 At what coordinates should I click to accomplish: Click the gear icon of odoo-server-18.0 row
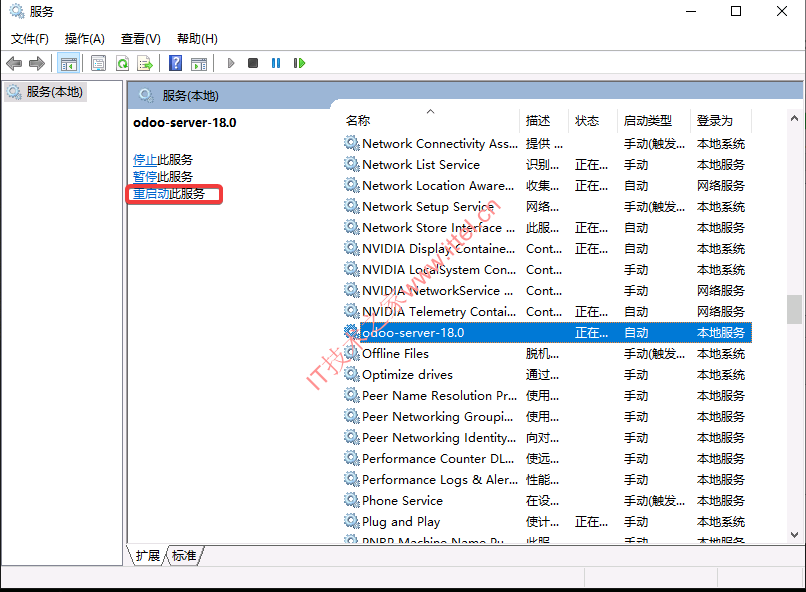(352, 332)
